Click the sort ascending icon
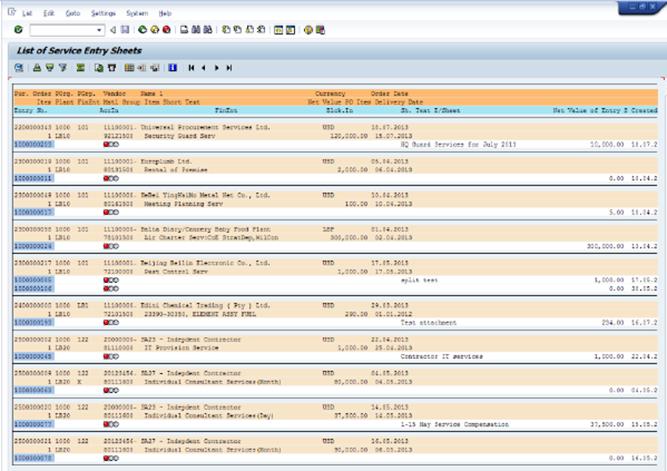Viewport: 667px width, 471px height. (37, 68)
